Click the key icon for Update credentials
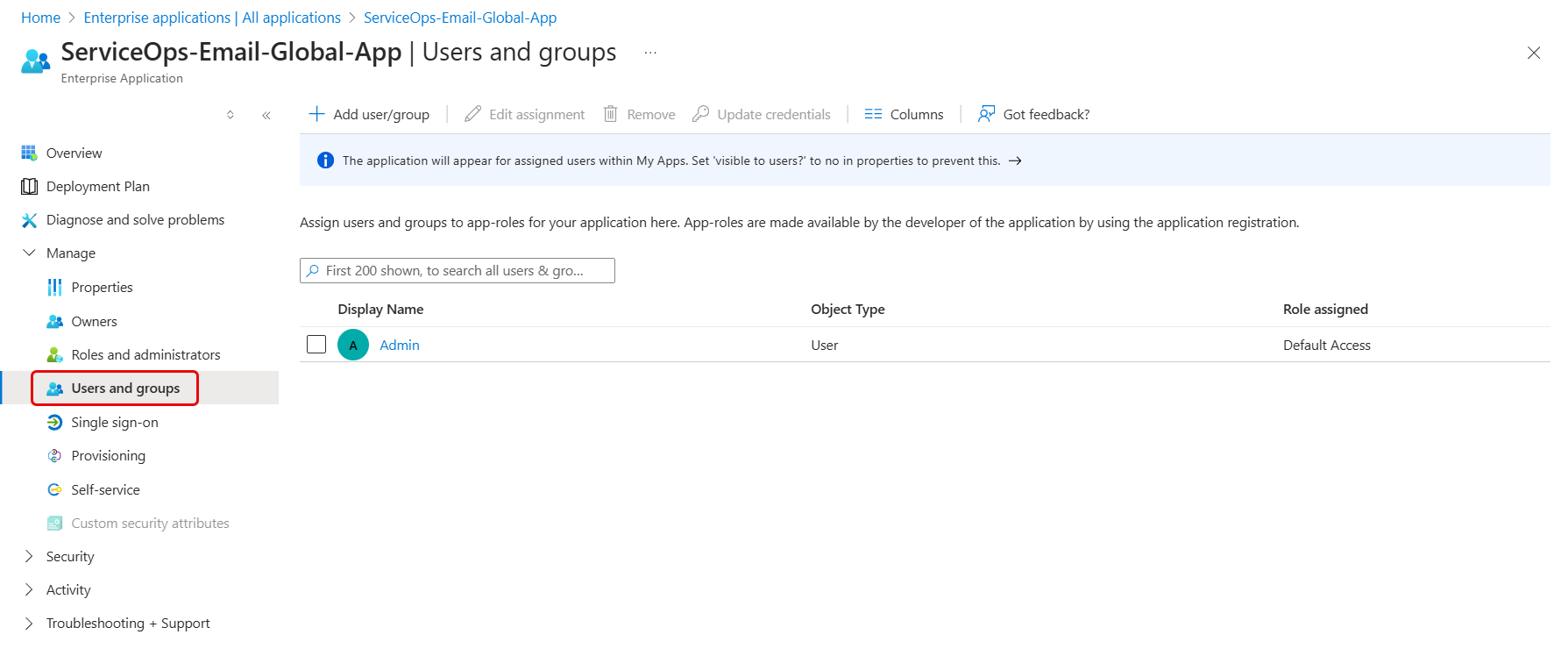Viewport: 1568px width, 656px height. coord(700,114)
